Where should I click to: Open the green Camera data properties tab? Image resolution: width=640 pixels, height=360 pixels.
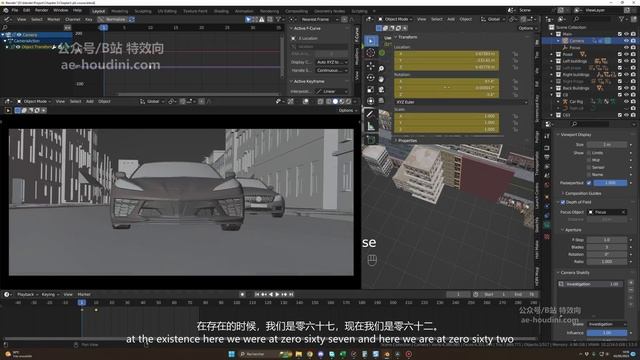(547, 225)
